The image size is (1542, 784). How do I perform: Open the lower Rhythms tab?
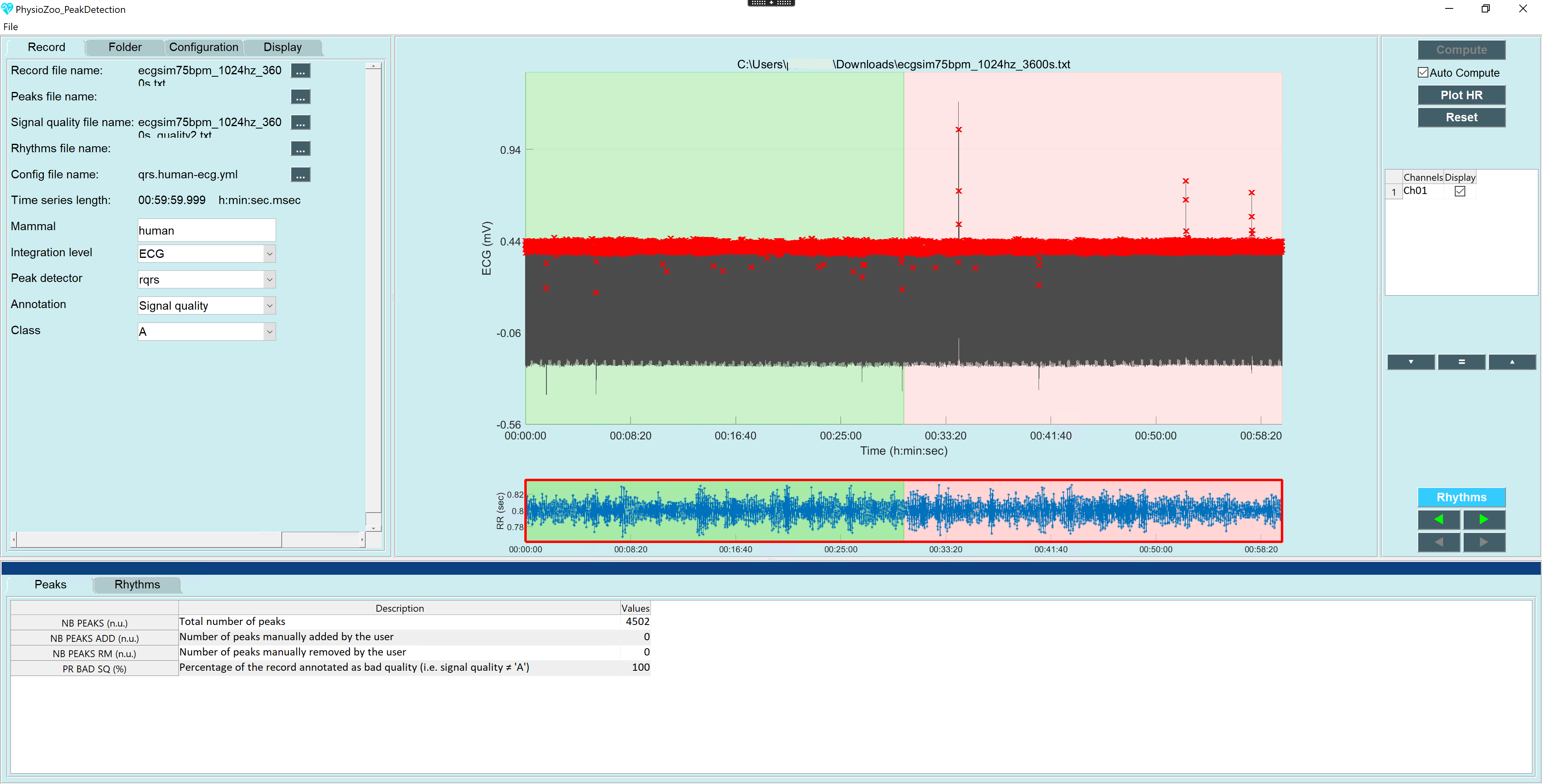coord(137,584)
